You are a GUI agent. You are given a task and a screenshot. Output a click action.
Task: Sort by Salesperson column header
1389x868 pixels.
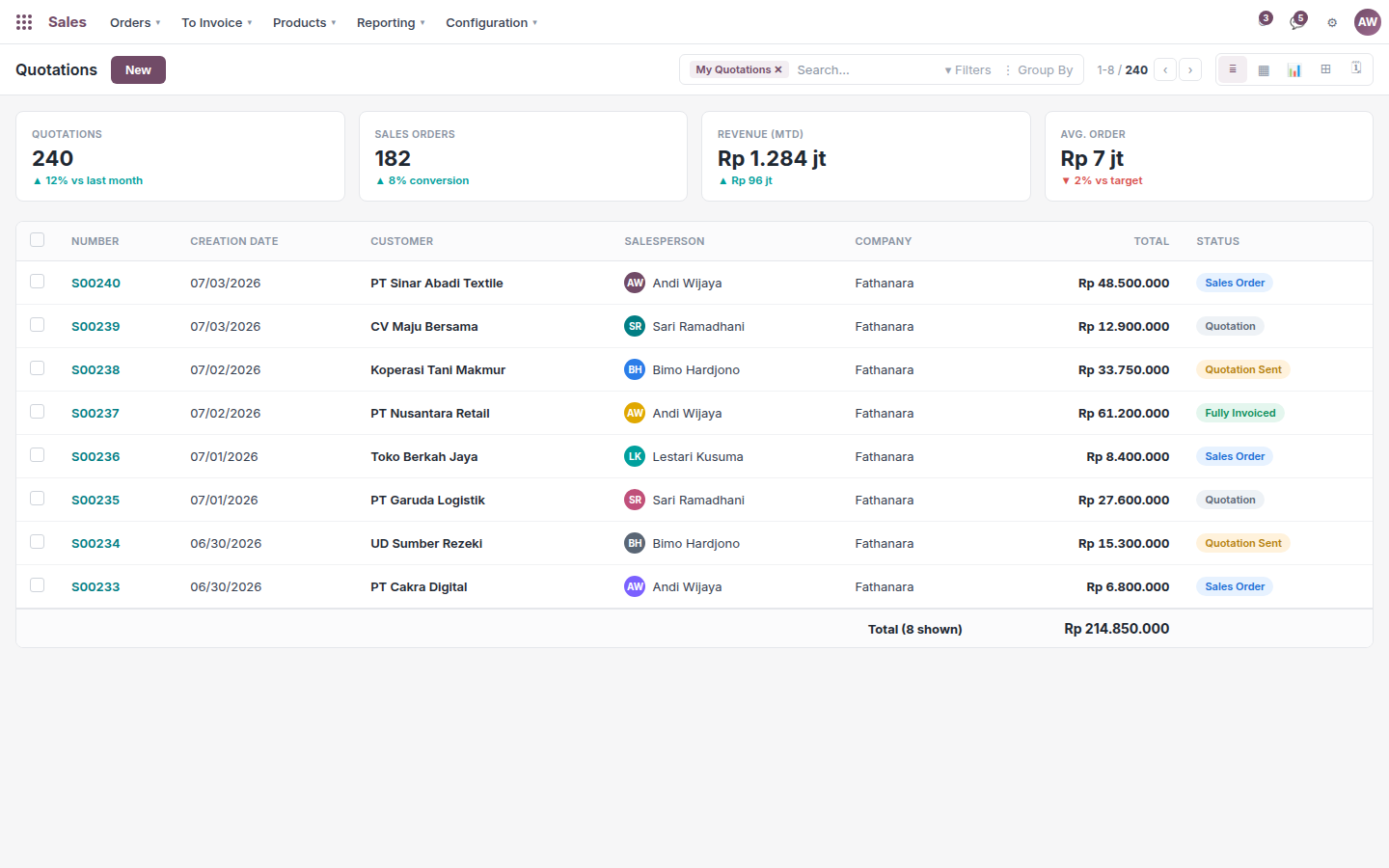(x=665, y=241)
